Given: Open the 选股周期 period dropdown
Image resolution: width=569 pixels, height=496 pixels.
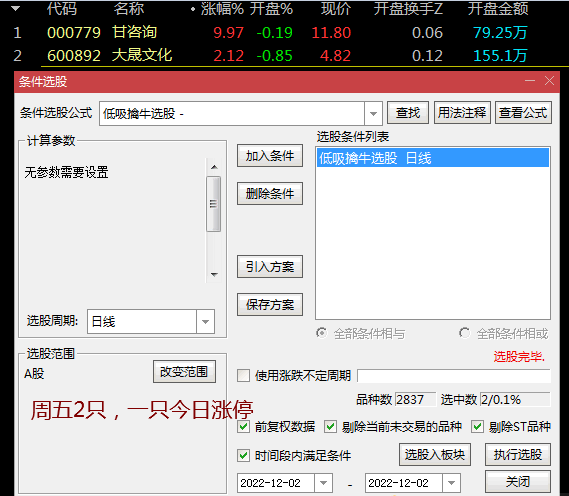Looking at the screenshot, I should [205, 321].
